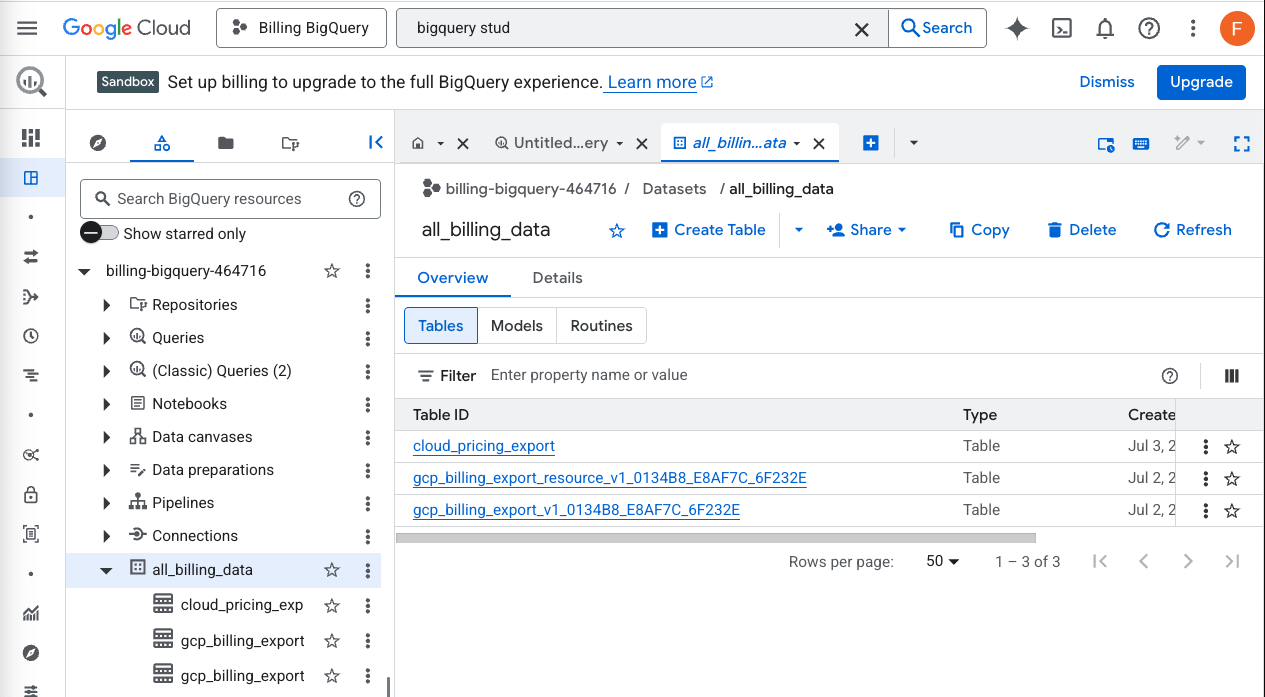Open actions menu for Notebooks
Viewport: 1265px width, 697px height.
click(x=368, y=404)
